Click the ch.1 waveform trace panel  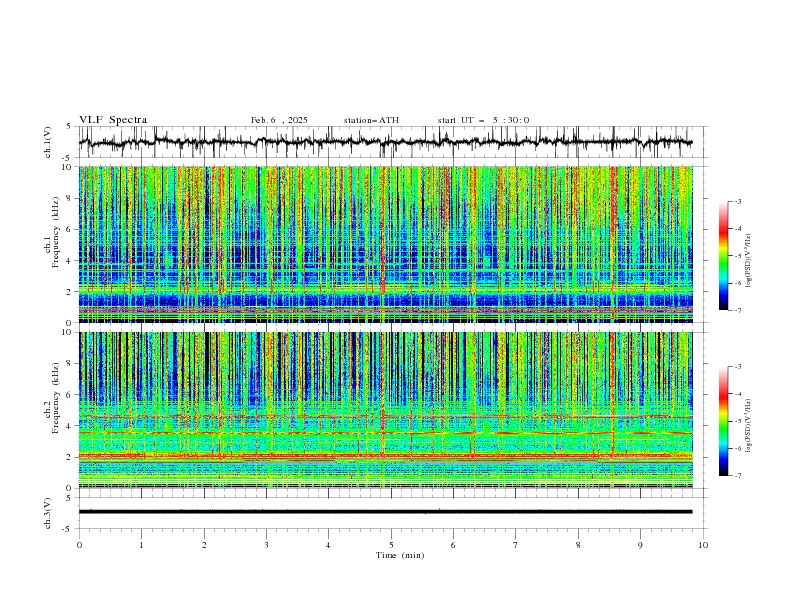(x=392, y=142)
